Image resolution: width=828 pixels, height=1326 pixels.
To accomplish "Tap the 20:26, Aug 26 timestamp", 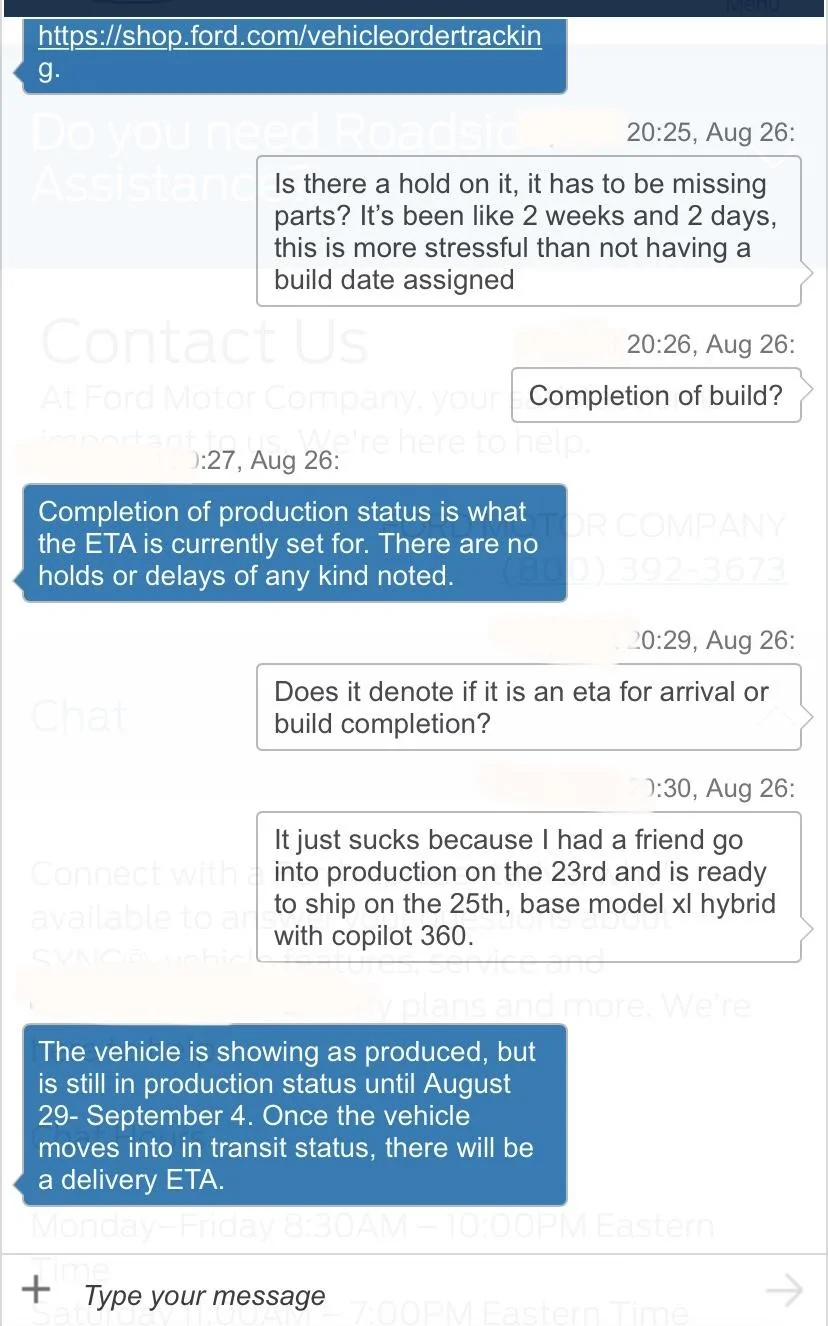I will 711,344.
